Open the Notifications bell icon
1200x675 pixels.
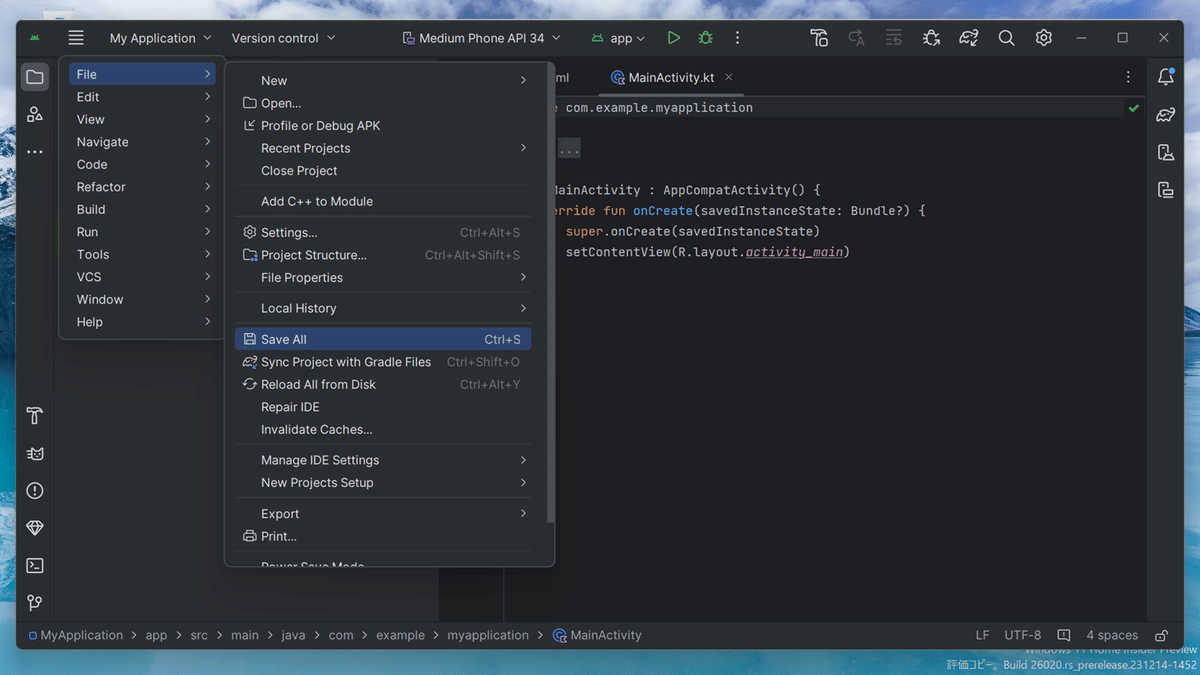[x=1165, y=77]
